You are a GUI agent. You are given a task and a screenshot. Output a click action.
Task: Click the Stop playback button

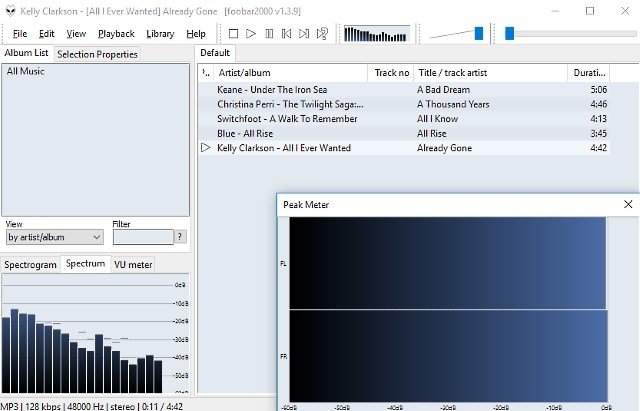click(233, 33)
